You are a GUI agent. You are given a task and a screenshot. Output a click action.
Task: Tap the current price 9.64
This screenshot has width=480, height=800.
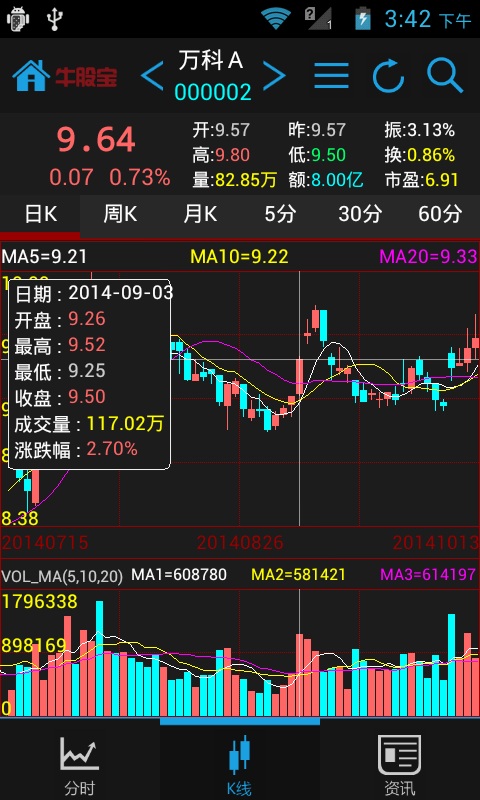(x=96, y=140)
